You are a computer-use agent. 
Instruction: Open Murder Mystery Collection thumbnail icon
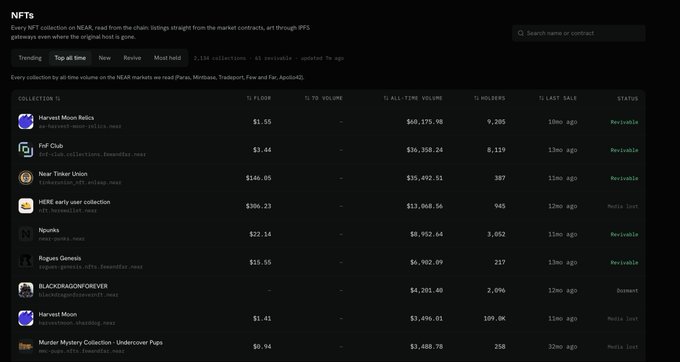coord(26,346)
